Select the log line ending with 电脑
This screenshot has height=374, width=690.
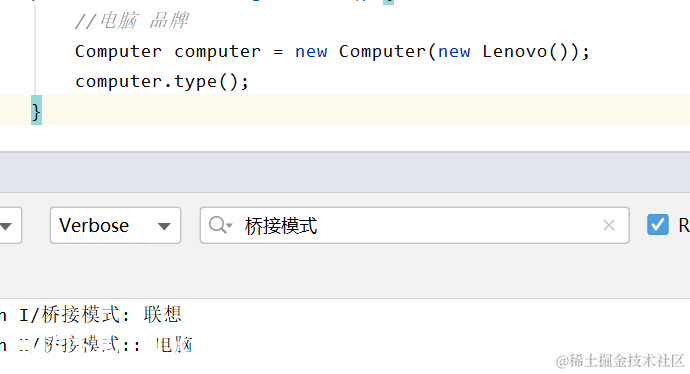(96, 345)
